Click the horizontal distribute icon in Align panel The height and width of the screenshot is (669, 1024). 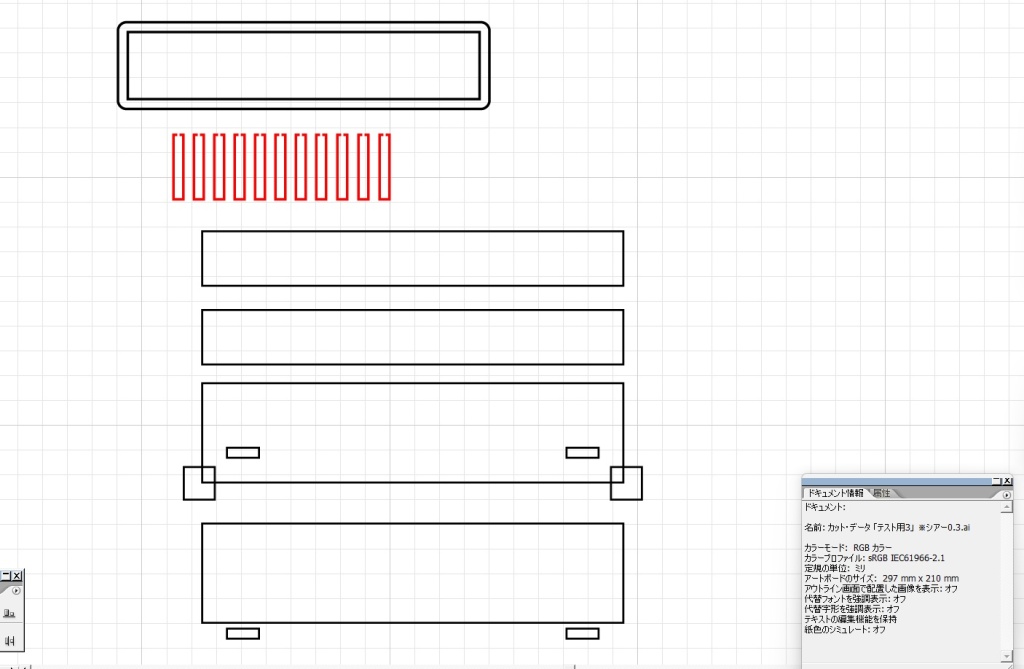pyautogui.click(x=10, y=640)
